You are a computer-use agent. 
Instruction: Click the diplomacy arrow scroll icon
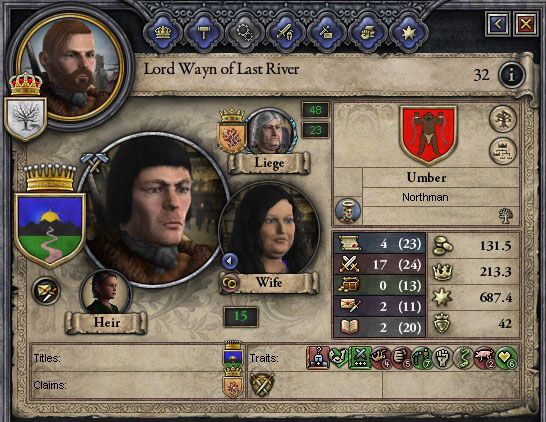click(x=46, y=291)
